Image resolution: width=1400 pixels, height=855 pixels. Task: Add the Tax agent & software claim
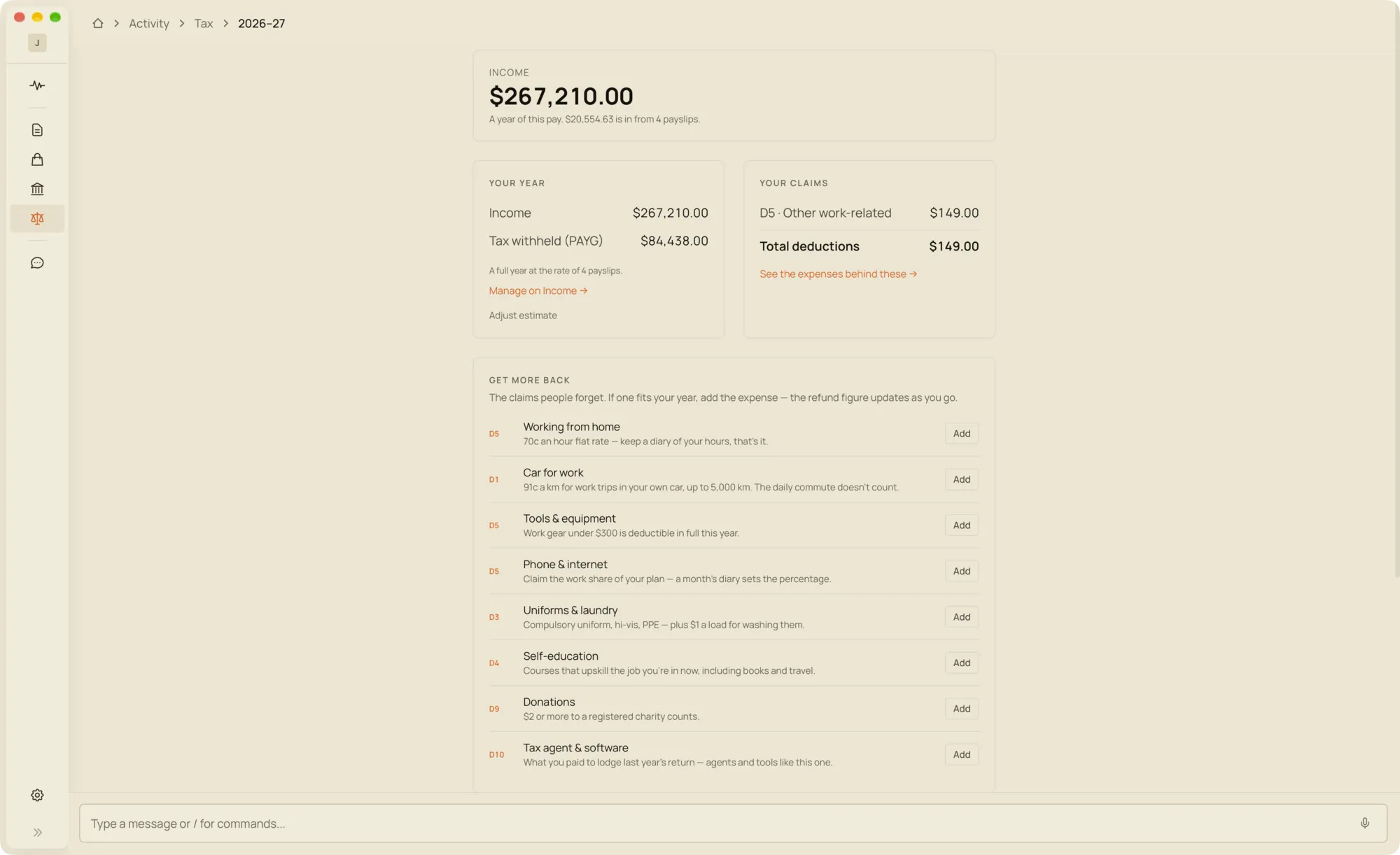962,754
